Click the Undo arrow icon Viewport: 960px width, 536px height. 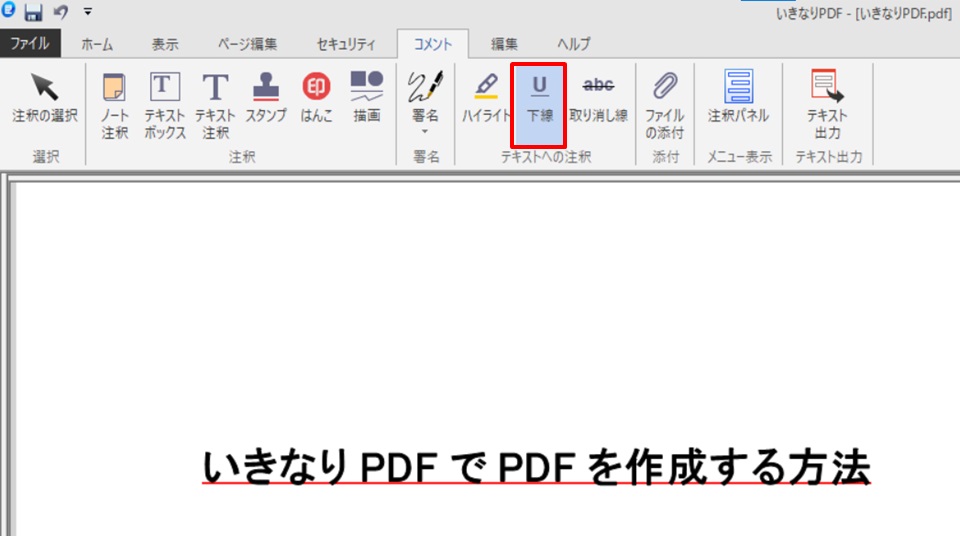click(61, 12)
